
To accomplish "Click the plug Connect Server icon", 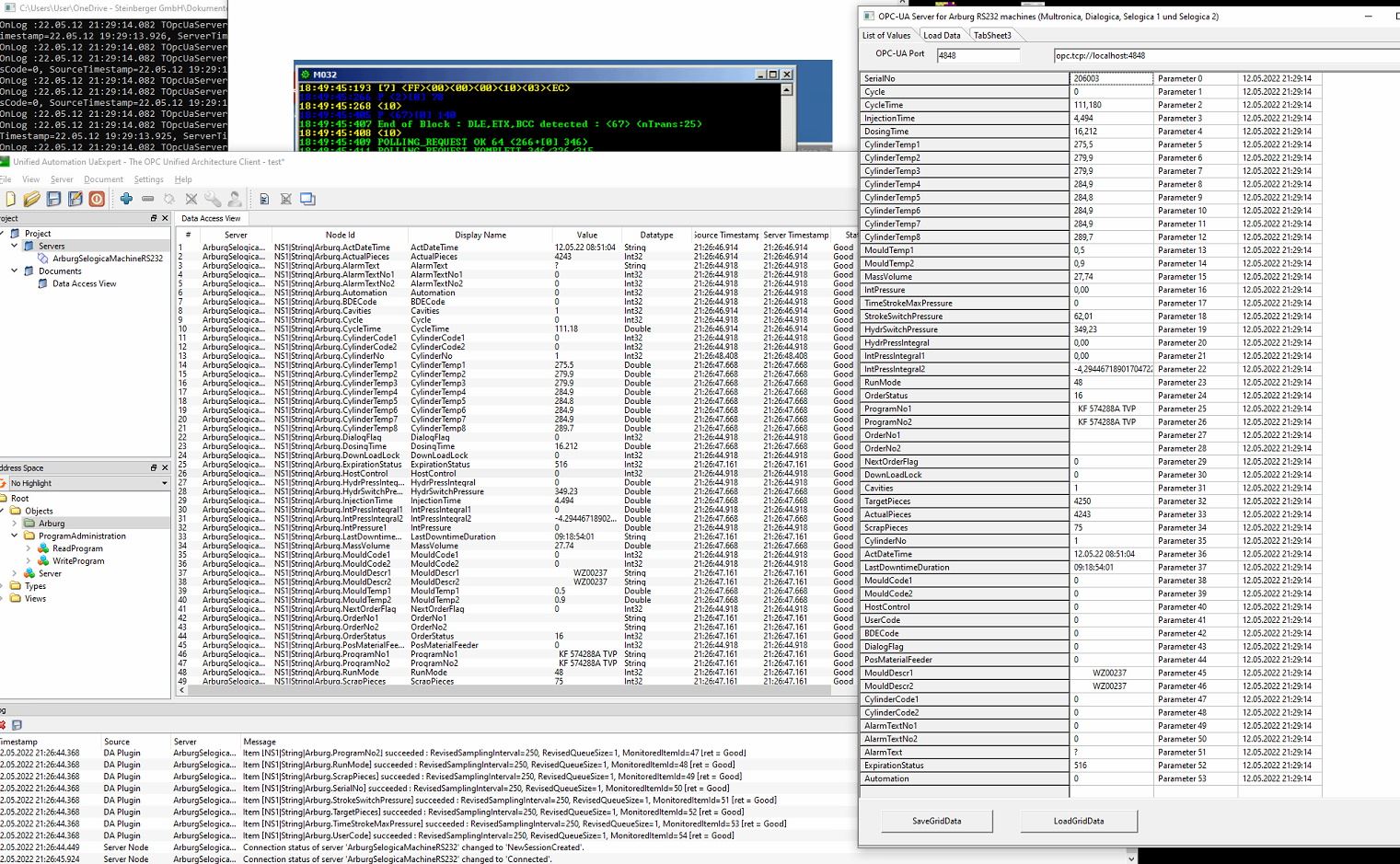I will (x=169, y=199).
